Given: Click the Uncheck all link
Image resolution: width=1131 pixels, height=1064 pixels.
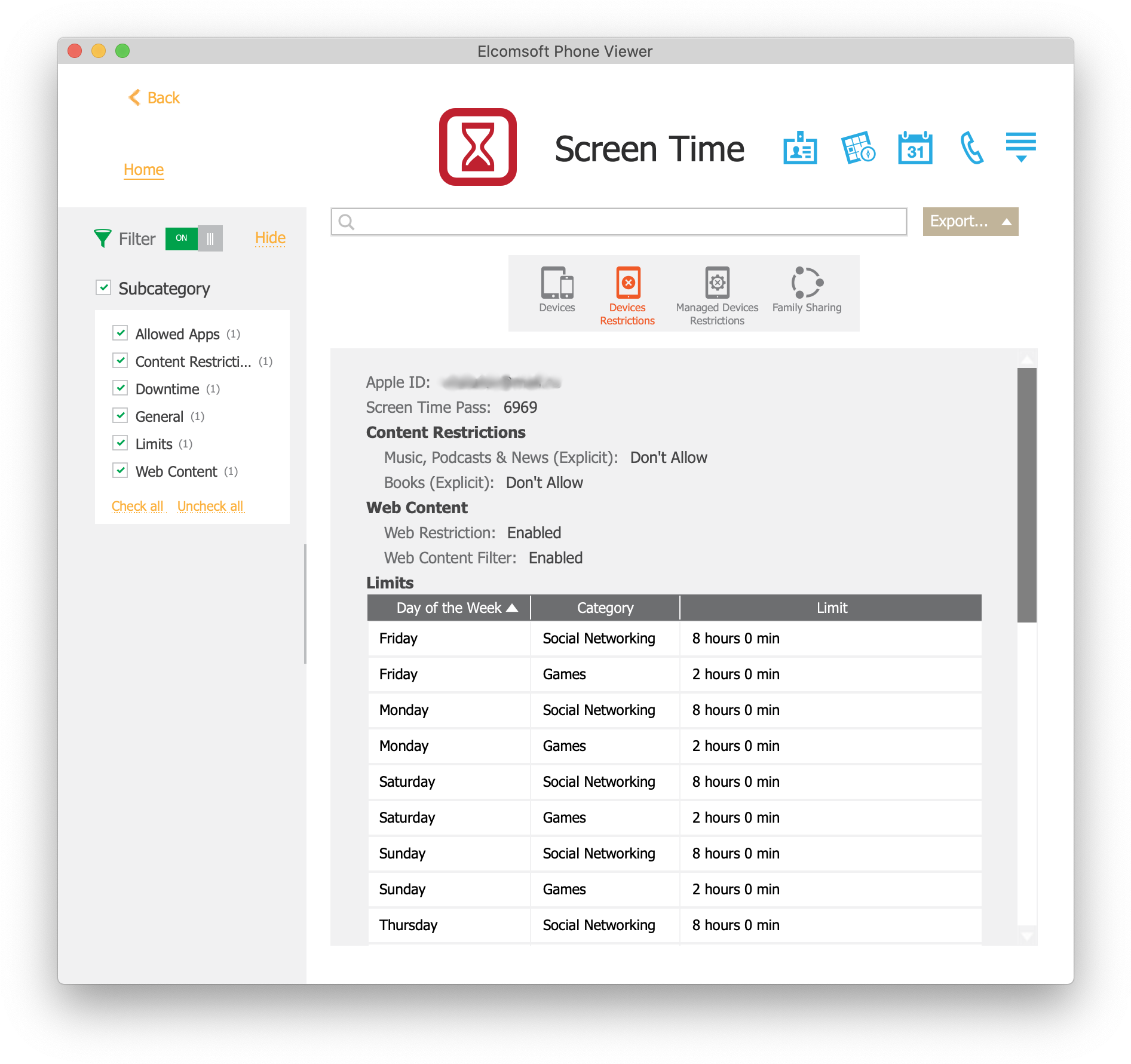Looking at the screenshot, I should [210, 506].
